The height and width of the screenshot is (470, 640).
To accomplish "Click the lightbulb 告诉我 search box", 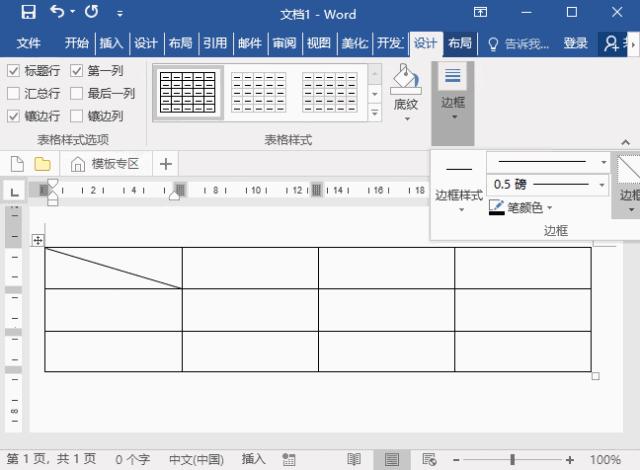I will pos(519,44).
